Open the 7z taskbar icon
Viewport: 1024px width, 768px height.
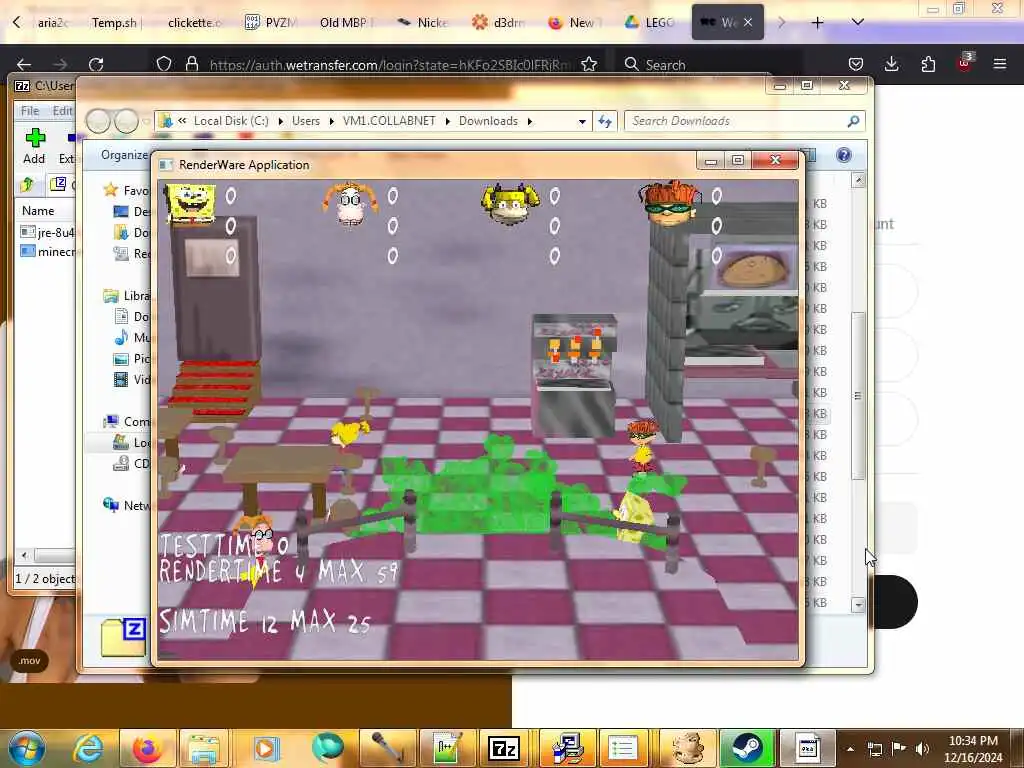click(504, 748)
